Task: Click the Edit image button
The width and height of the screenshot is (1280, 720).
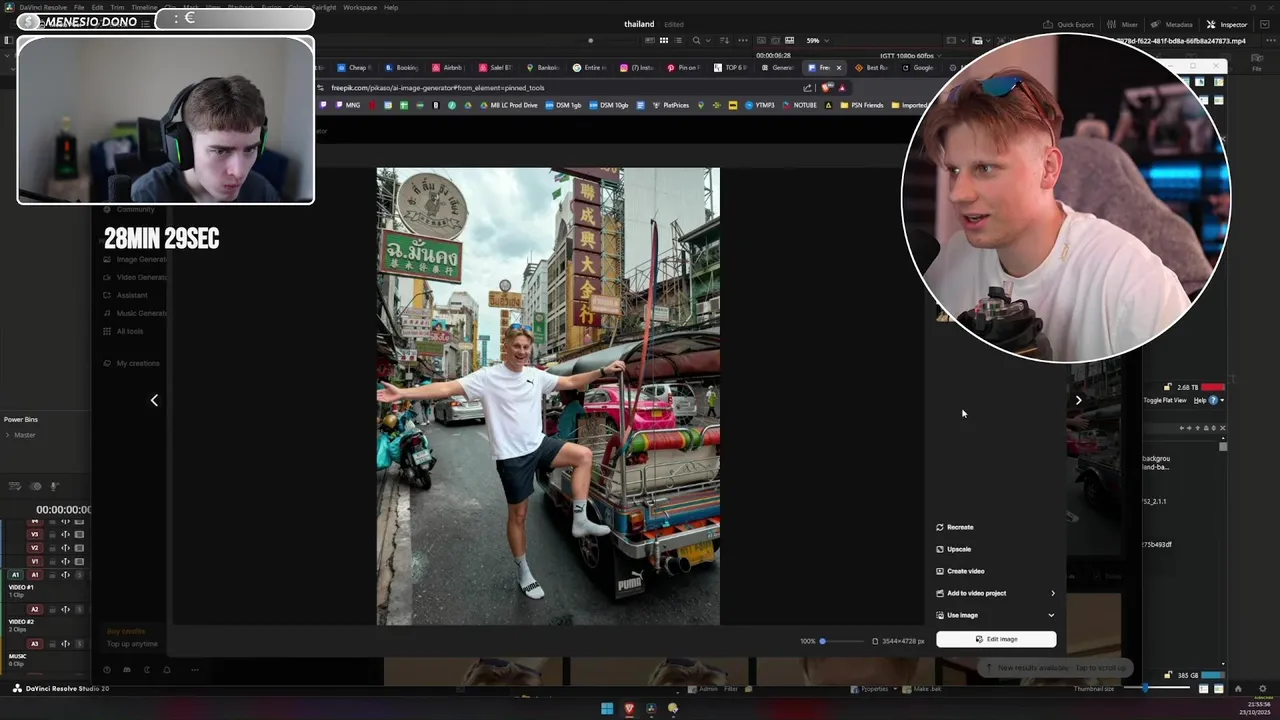Action: click(x=996, y=639)
